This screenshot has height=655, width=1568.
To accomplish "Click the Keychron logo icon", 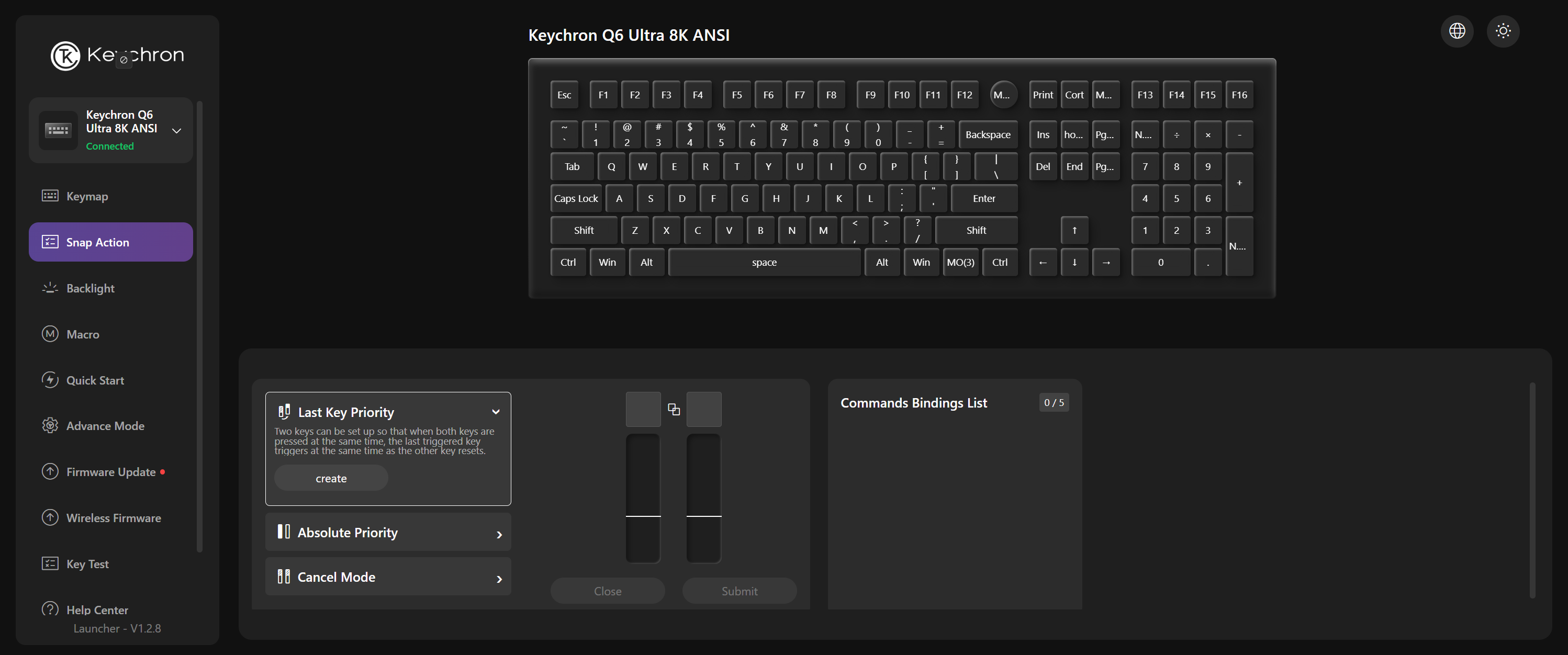I will click(65, 56).
